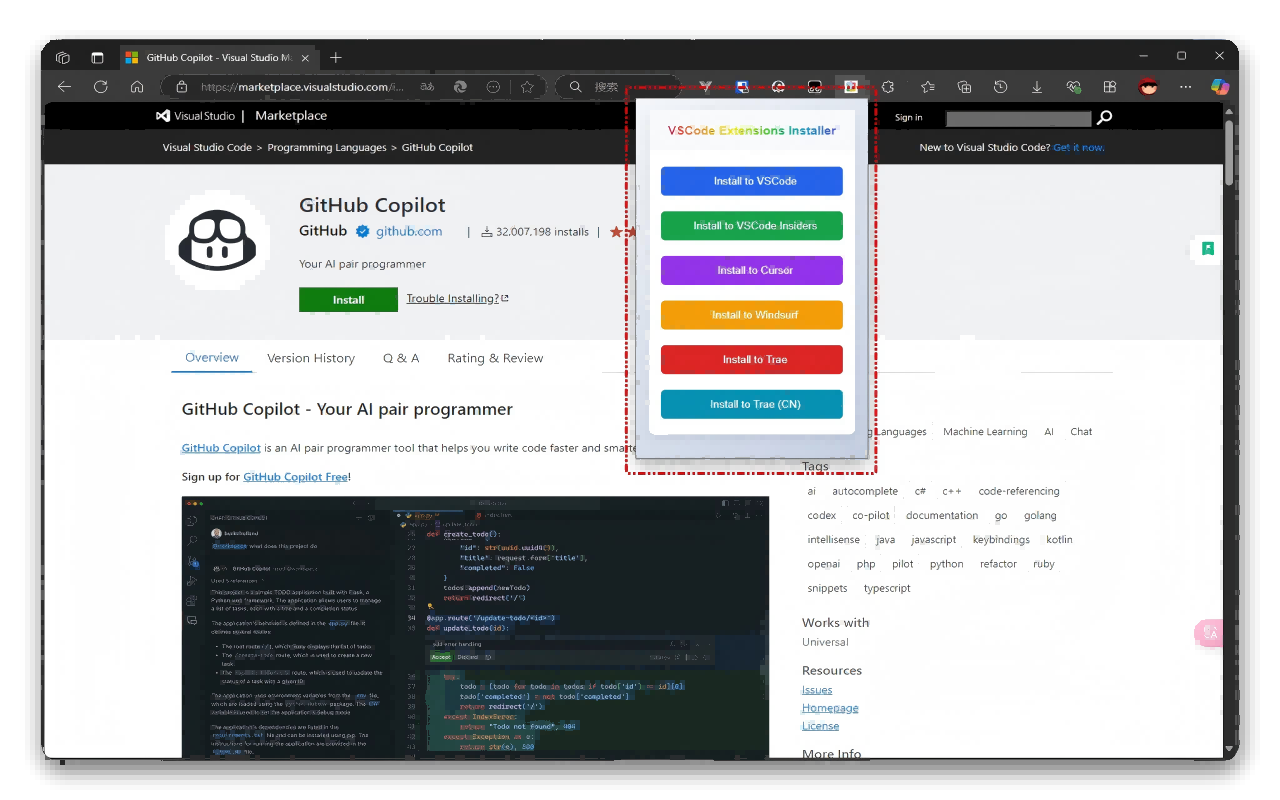Image resolution: width=1280 pixels, height=800 pixels.
Task: Click the Get it now link
Action: (1078, 147)
